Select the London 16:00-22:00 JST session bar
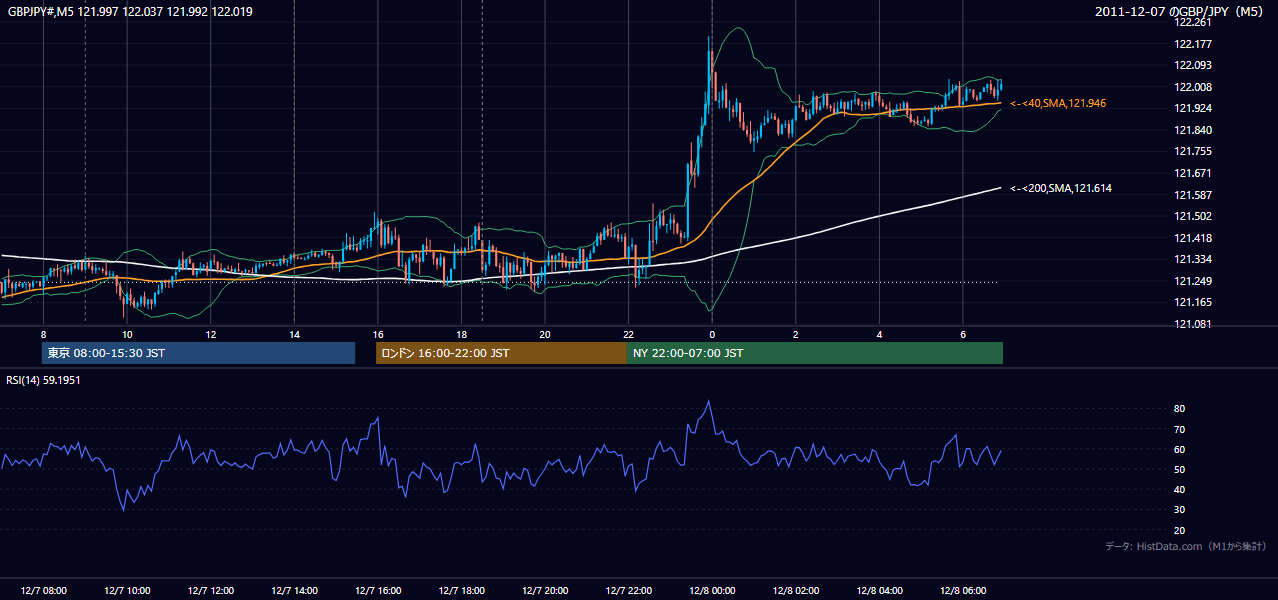 pyautogui.click(x=501, y=353)
